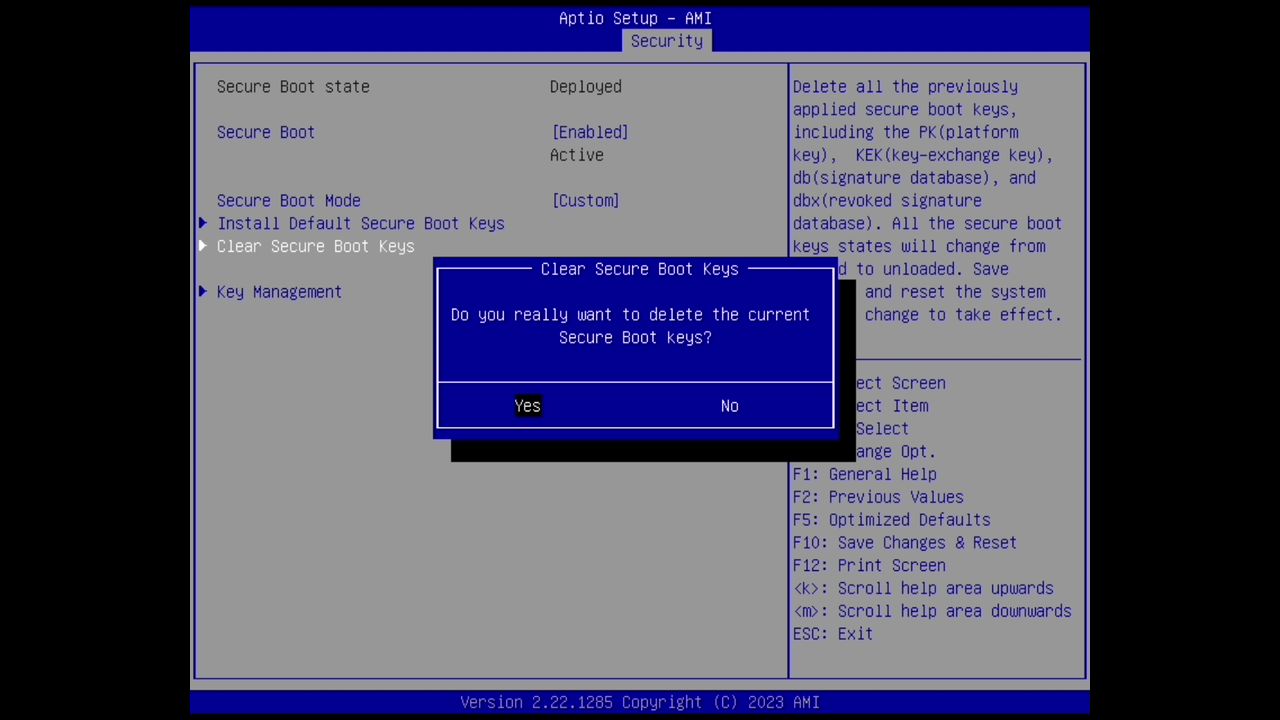Click the Deployed state value
The image size is (1280, 720).
585,87
